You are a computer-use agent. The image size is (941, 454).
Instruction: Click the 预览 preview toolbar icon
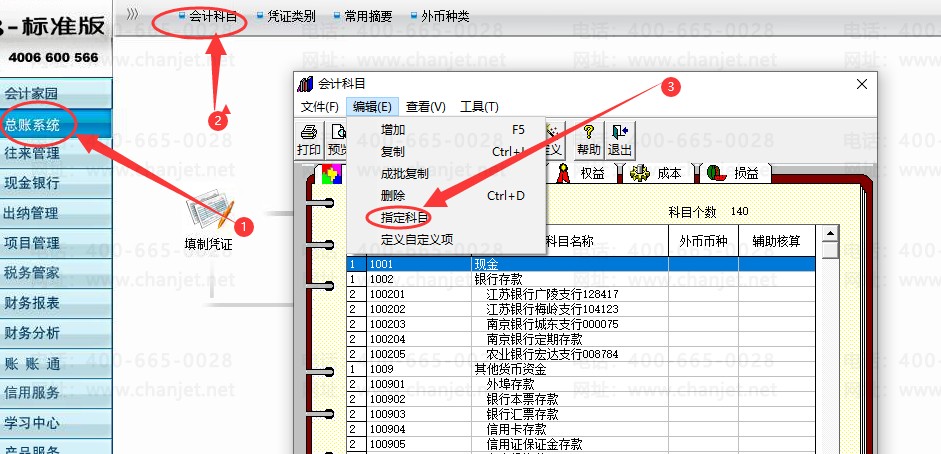click(x=337, y=140)
